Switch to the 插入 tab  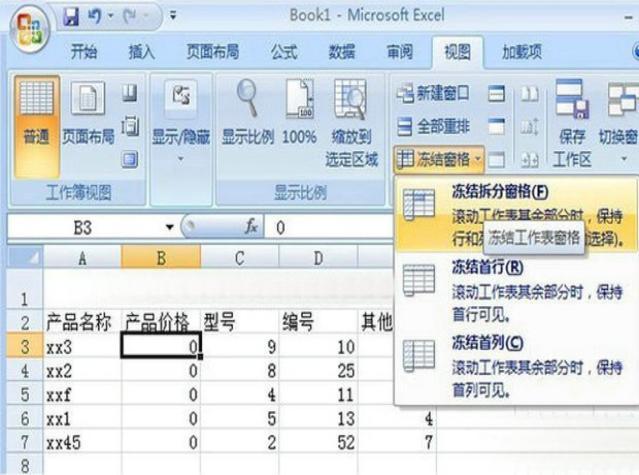[141, 52]
